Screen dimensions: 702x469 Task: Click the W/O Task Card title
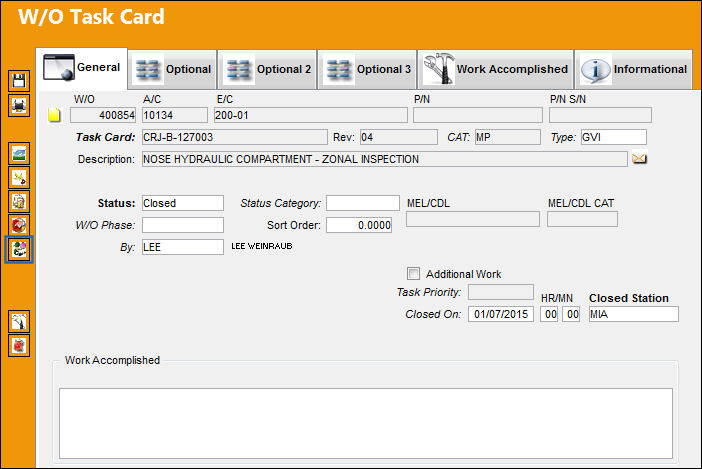91,17
